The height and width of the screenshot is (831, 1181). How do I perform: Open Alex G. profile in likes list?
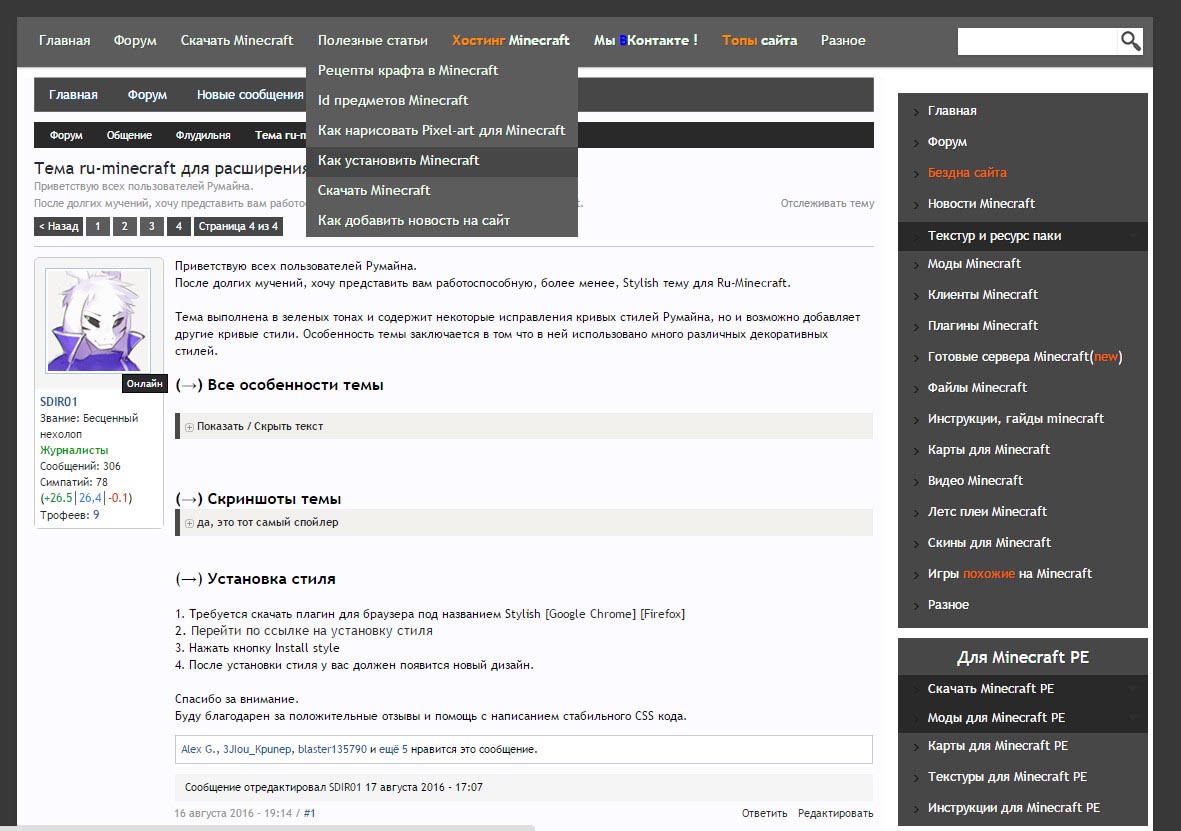click(x=200, y=750)
